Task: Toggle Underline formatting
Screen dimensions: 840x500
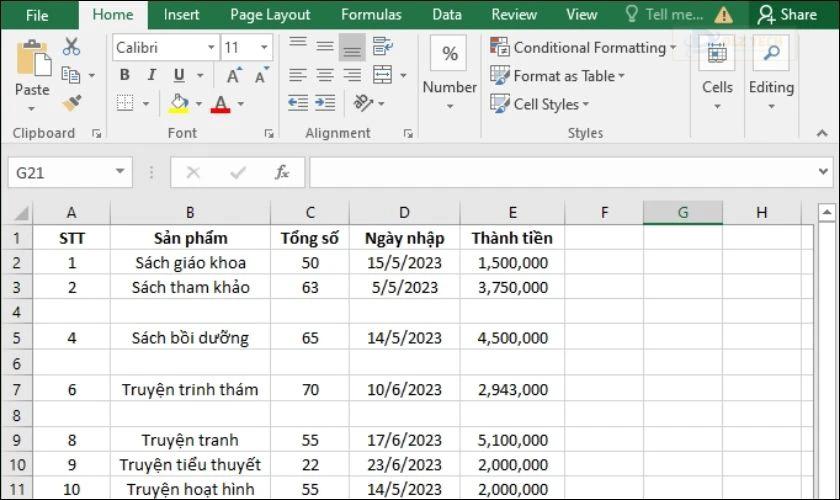Action: click(x=179, y=75)
